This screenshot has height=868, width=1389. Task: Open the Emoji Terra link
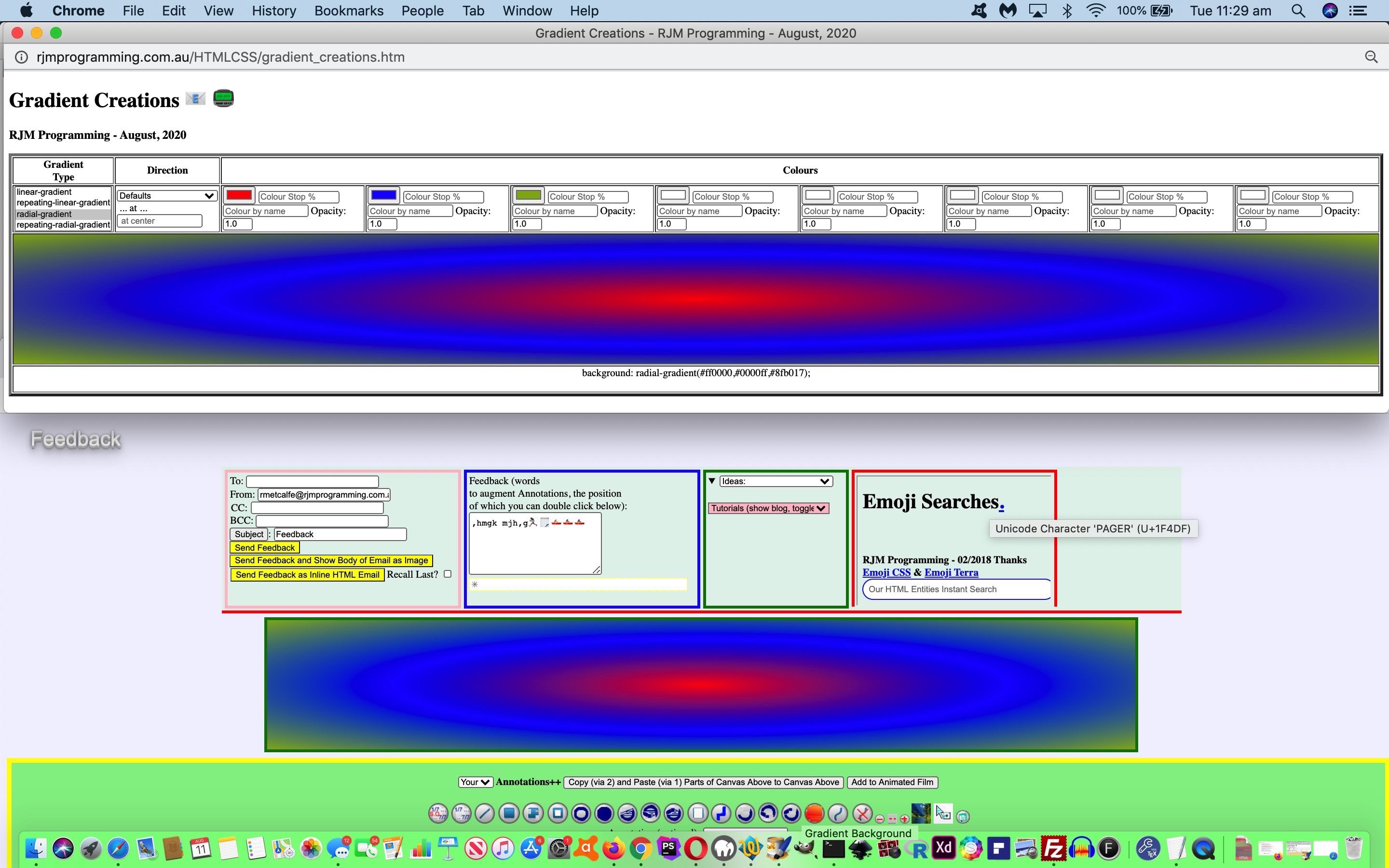tap(951, 572)
